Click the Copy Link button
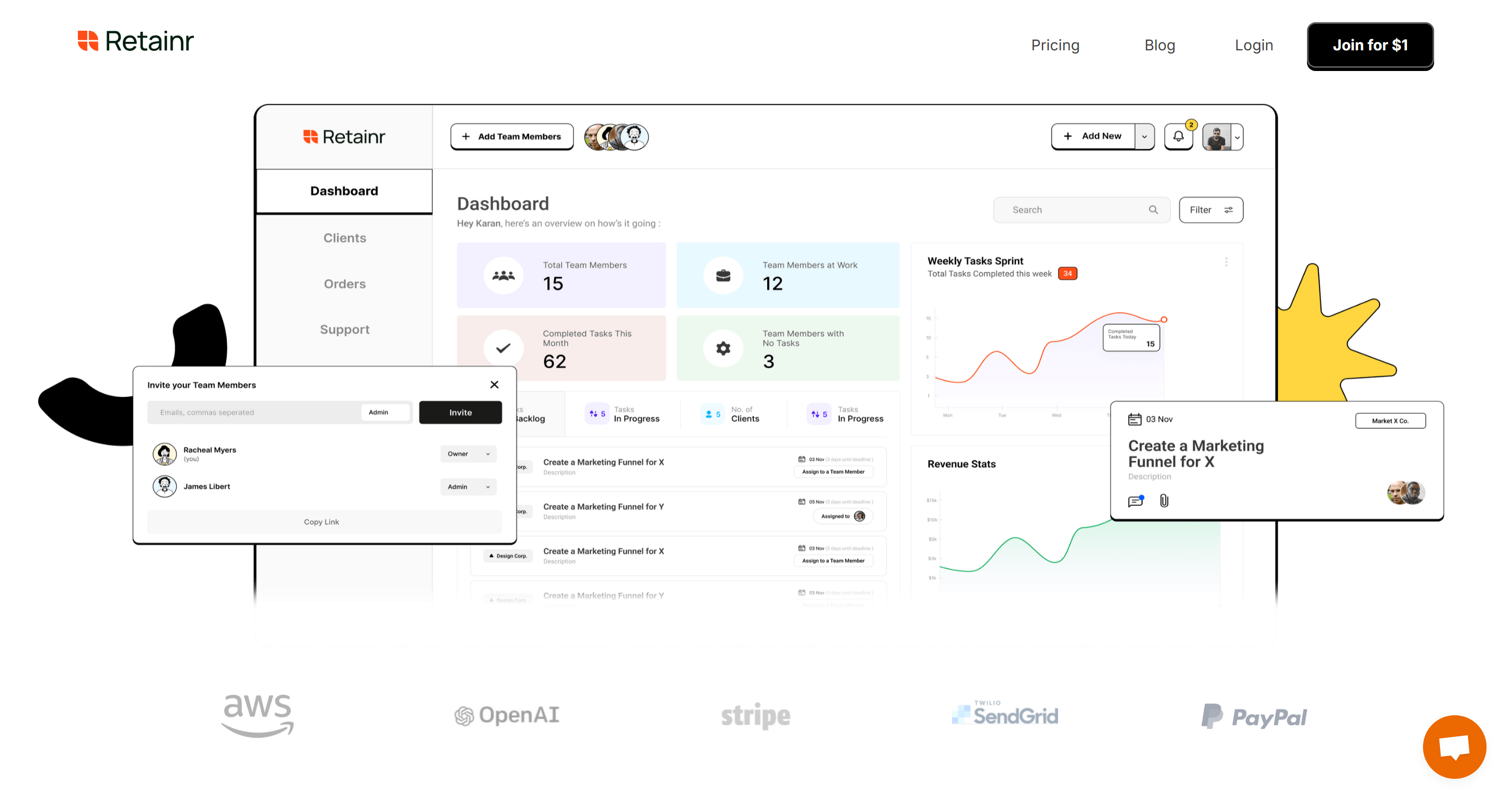The image size is (1512, 800). pyautogui.click(x=325, y=522)
